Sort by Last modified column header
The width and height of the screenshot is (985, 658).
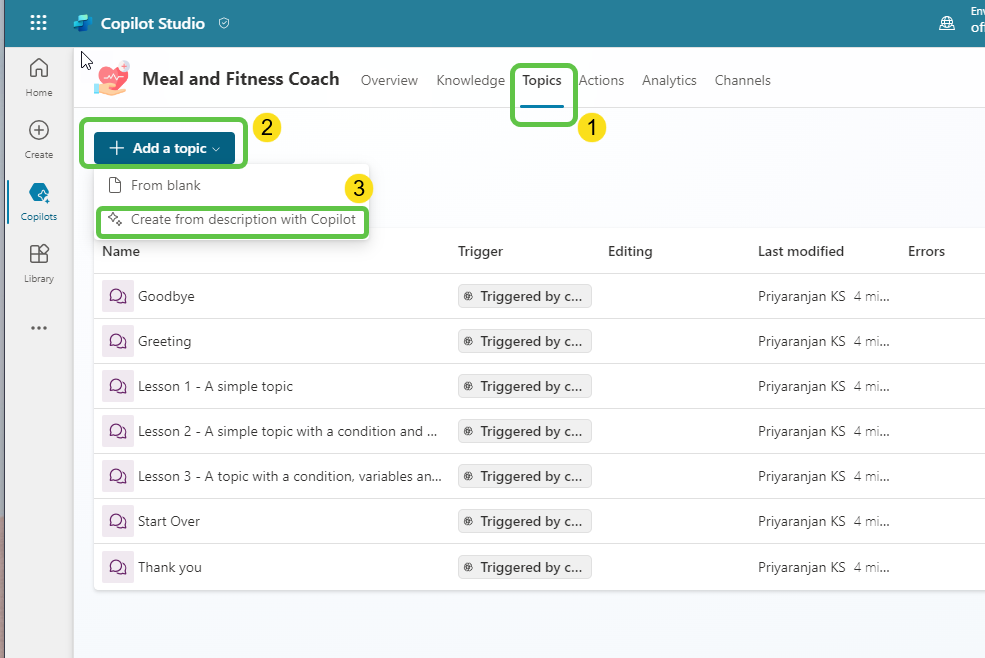coord(800,251)
